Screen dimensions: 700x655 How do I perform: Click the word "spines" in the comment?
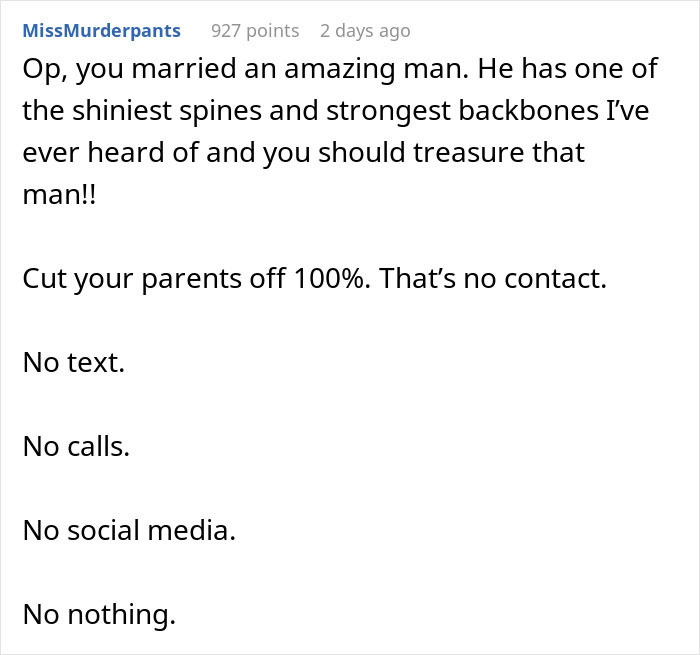(x=221, y=111)
